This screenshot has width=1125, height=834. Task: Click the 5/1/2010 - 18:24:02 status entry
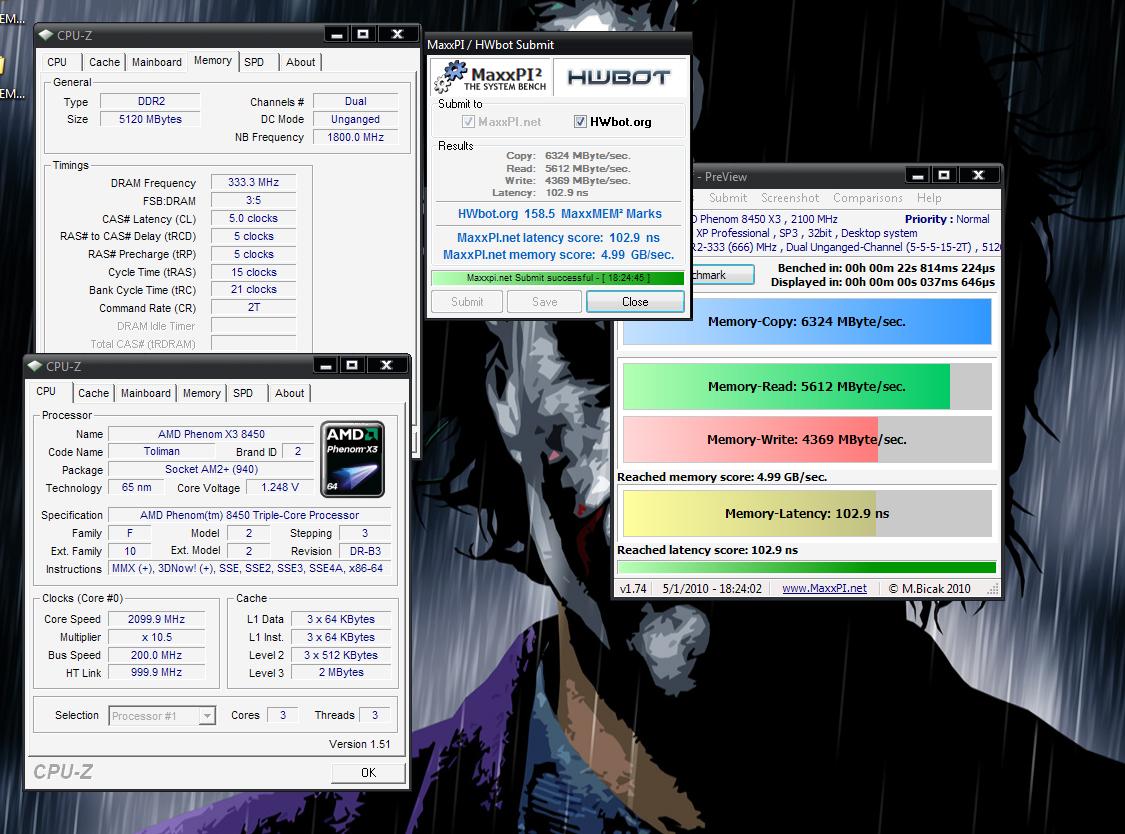[712, 589]
